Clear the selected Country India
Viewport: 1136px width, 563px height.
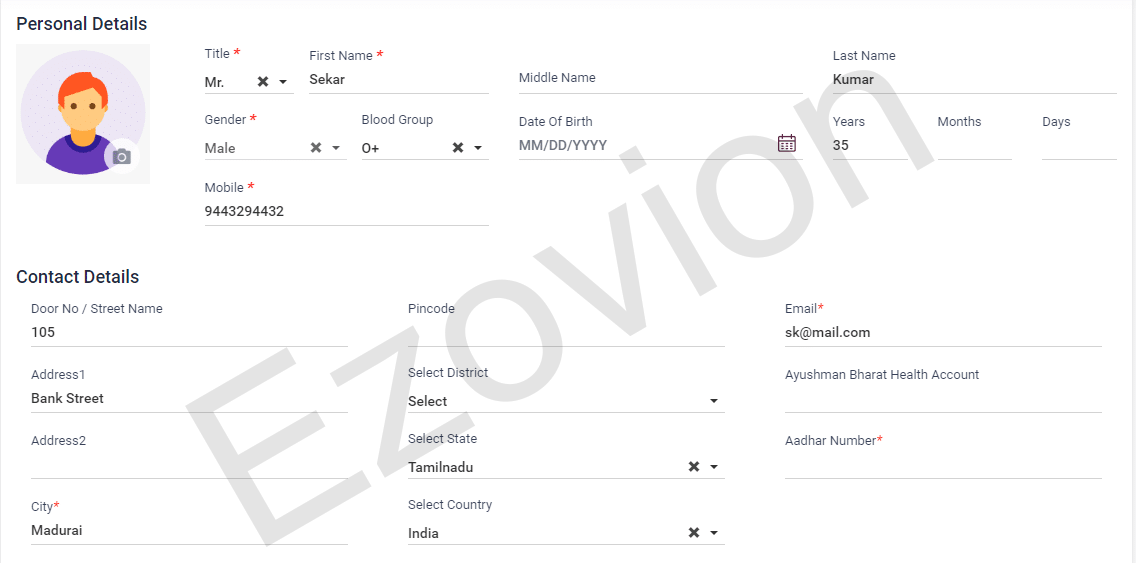point(694,533)
